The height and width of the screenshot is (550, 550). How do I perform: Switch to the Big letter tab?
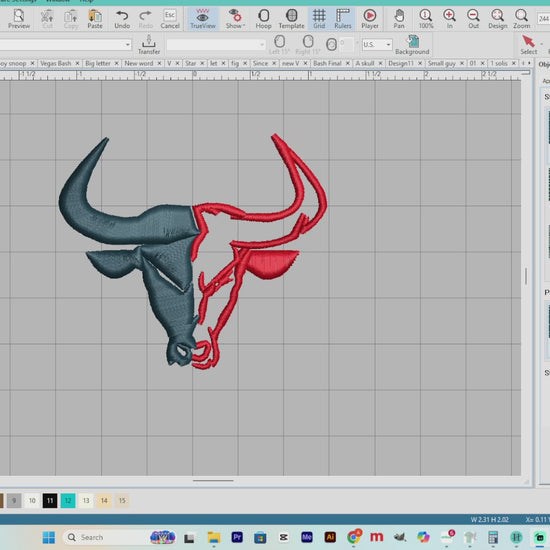(x=98, y=63)
